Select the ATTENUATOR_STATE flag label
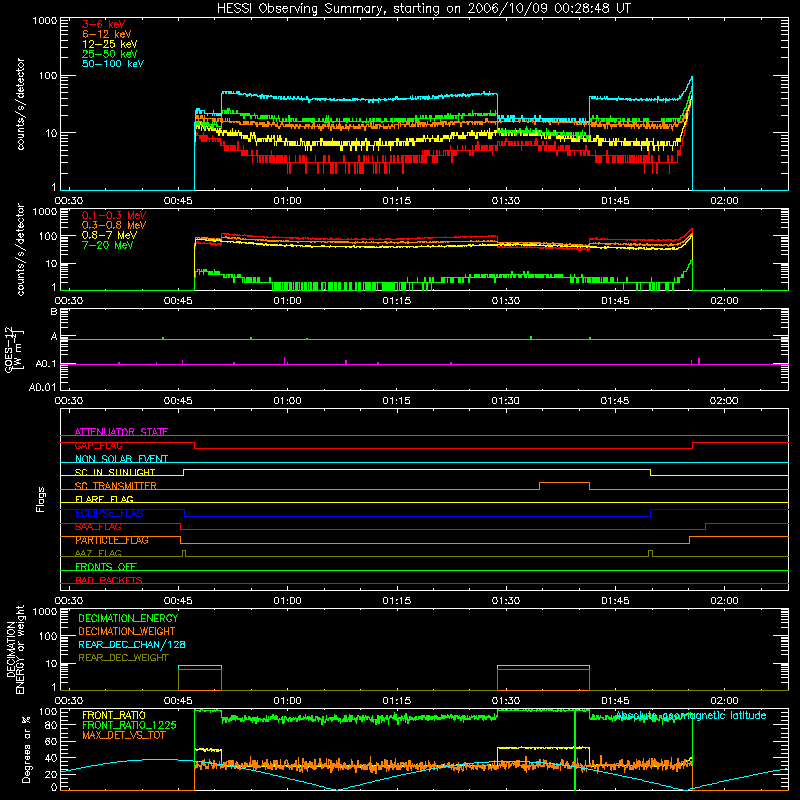This screenshot has height=800, width=800. pos(121,432)
